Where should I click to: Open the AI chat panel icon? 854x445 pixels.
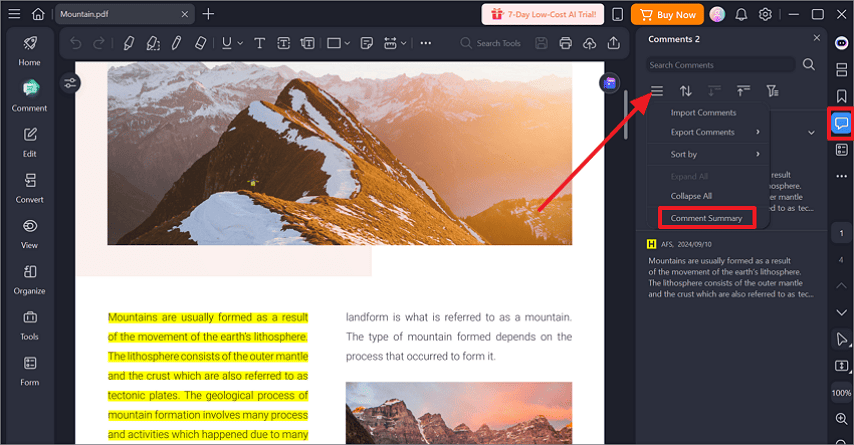(841, 43)
